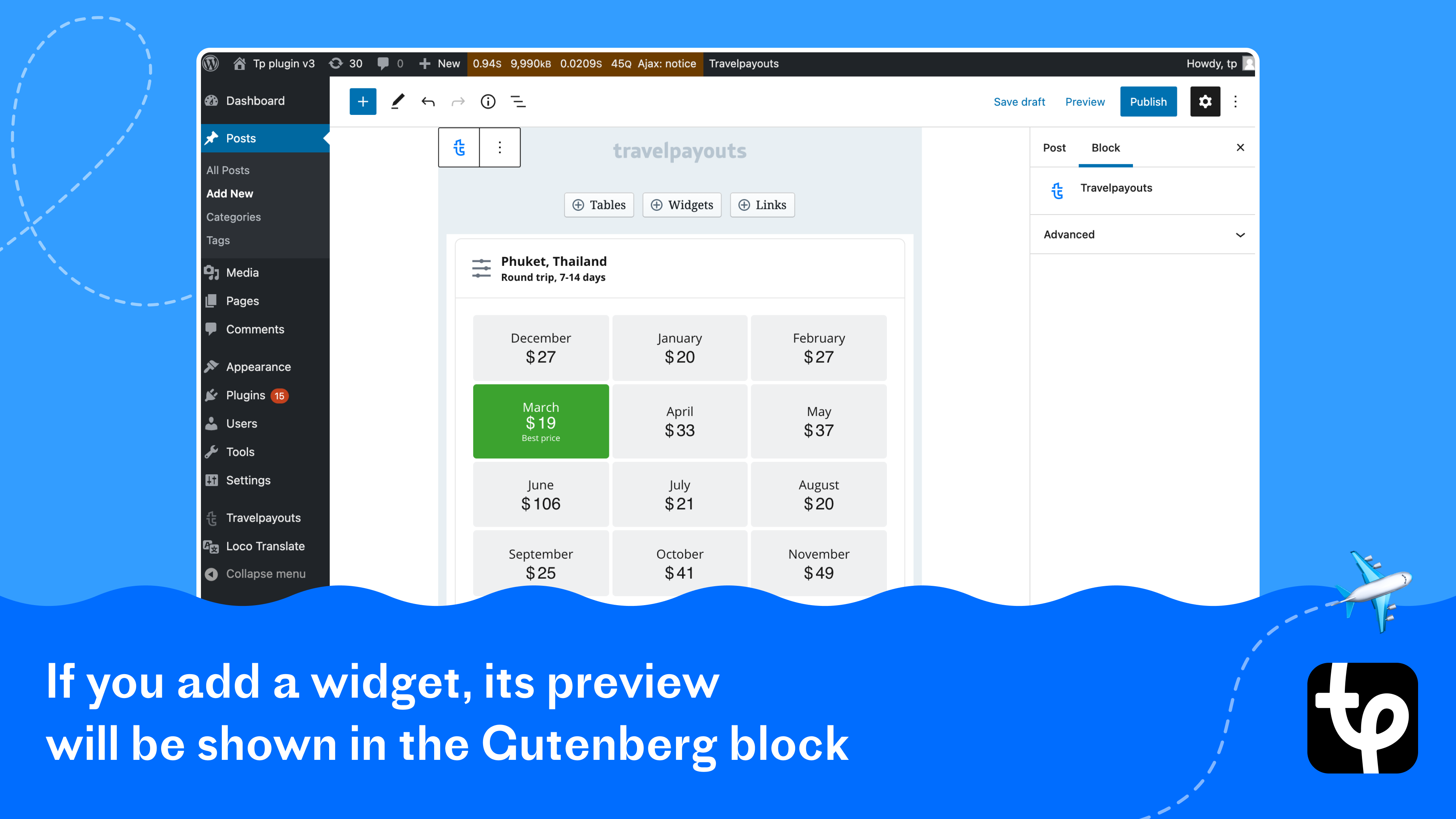This screenshot has height=819, width=1456.
Task: Switch to the Block tab
Action: (1104, 148)
